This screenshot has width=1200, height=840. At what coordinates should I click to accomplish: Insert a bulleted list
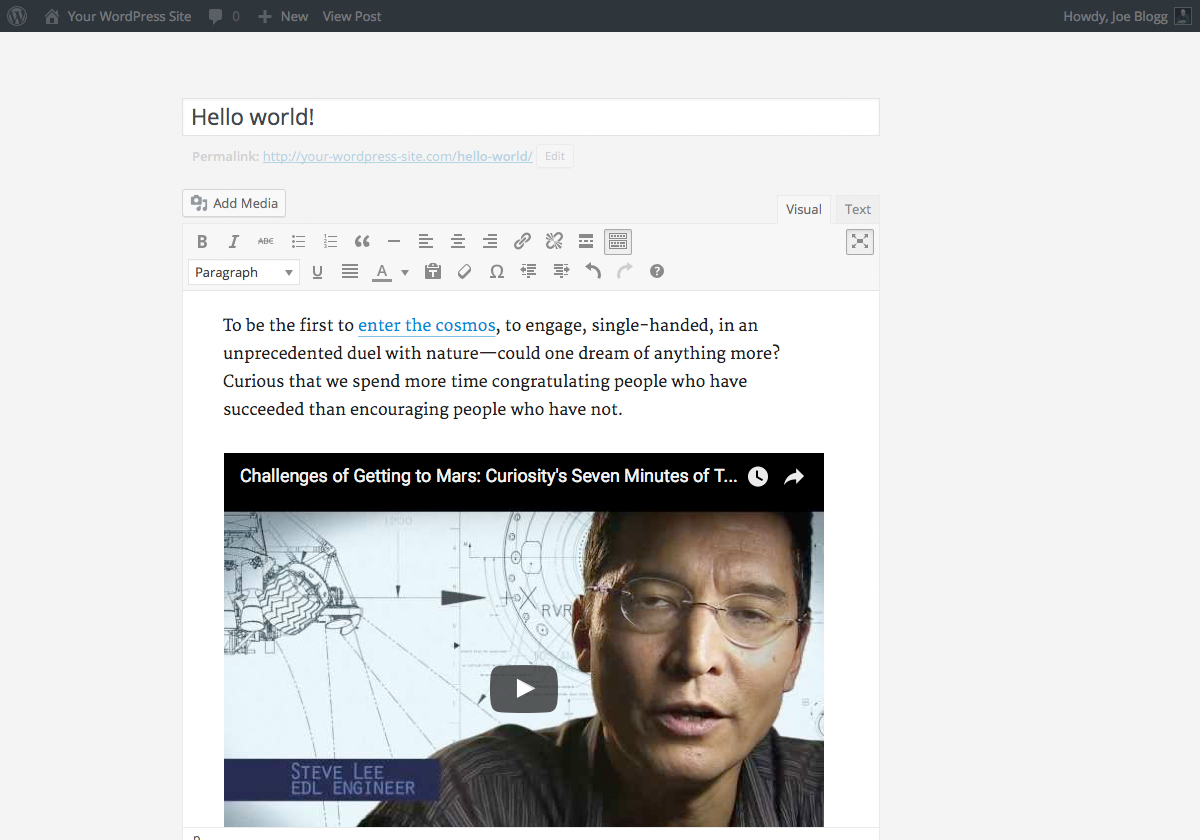[298, 241]
